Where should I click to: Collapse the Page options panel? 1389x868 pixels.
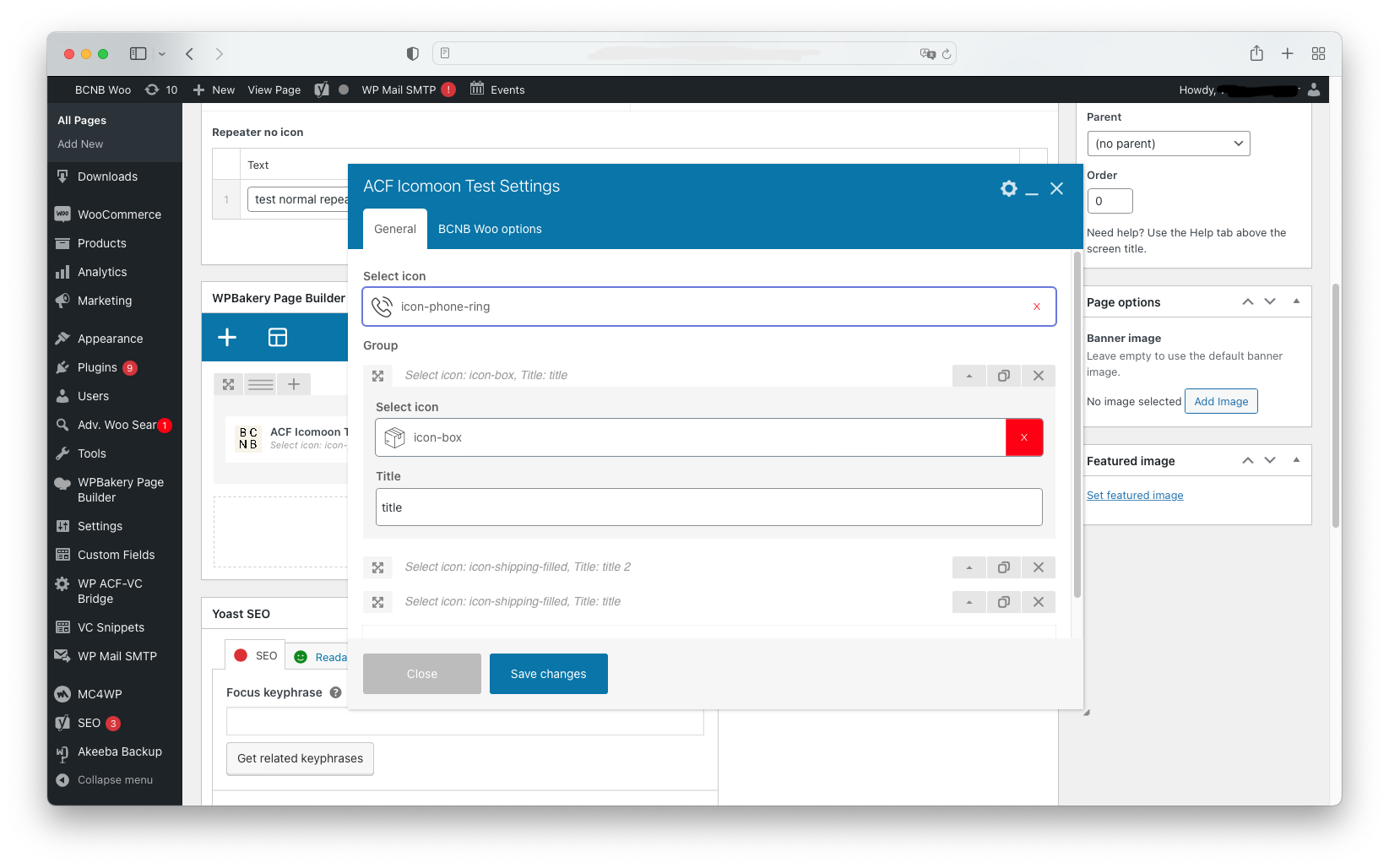tap(1296, 301)
